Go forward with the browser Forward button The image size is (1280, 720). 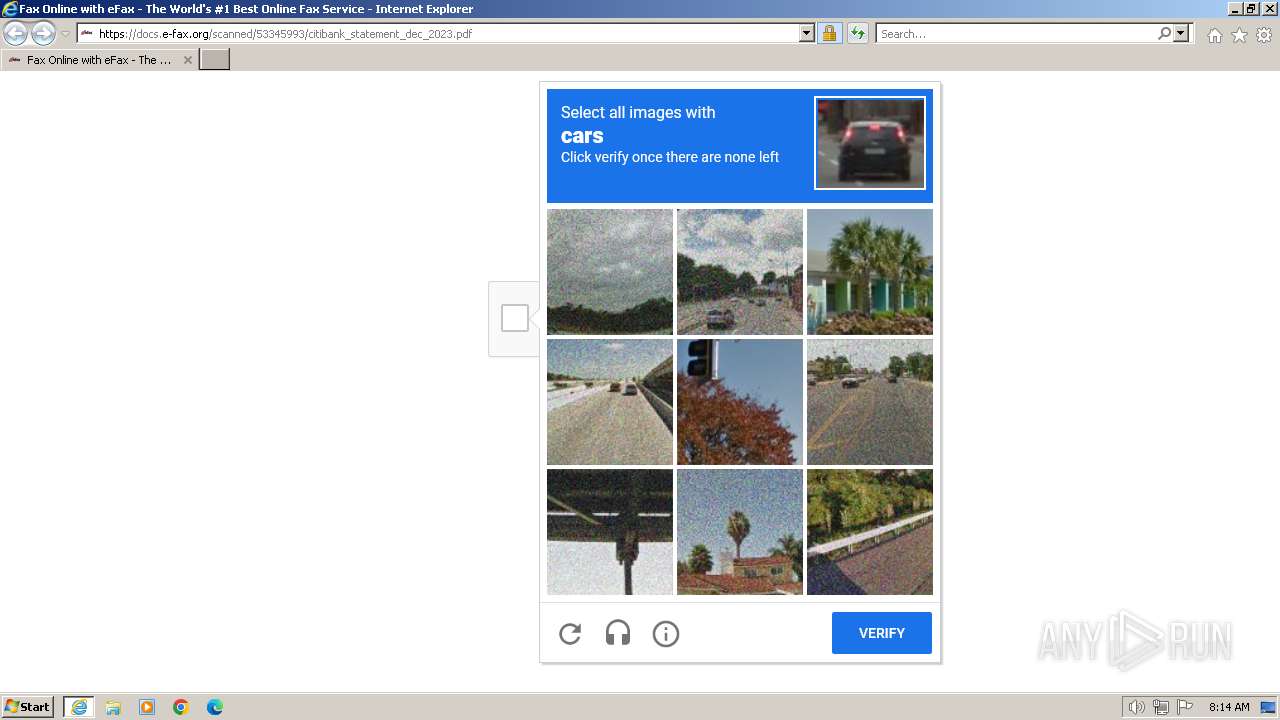coord(43,34)
